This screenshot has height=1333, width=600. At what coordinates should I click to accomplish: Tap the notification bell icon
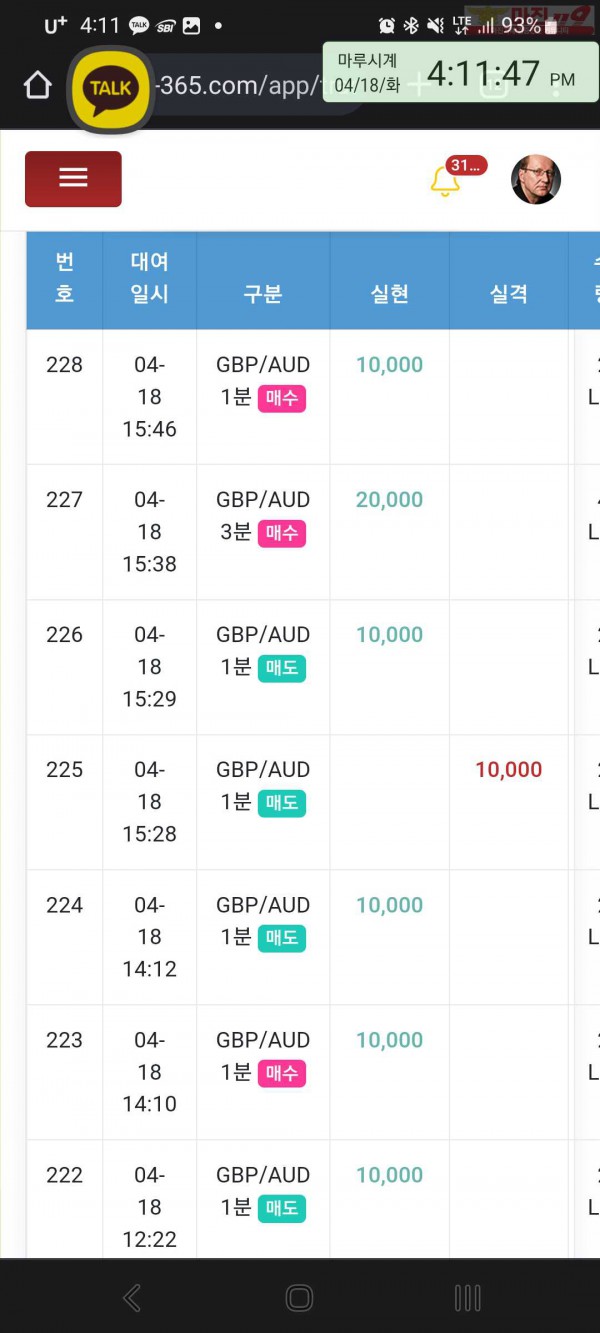[444, 182]
